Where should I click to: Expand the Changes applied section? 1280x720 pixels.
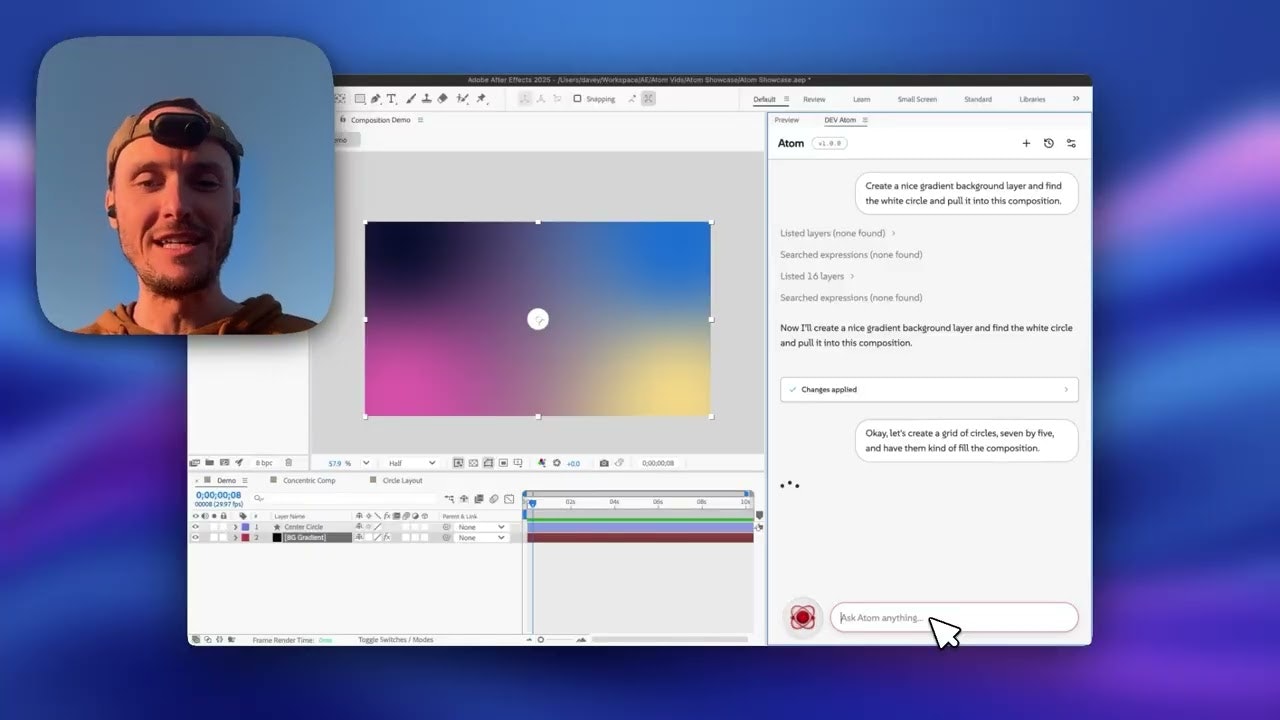pos(929,390)
